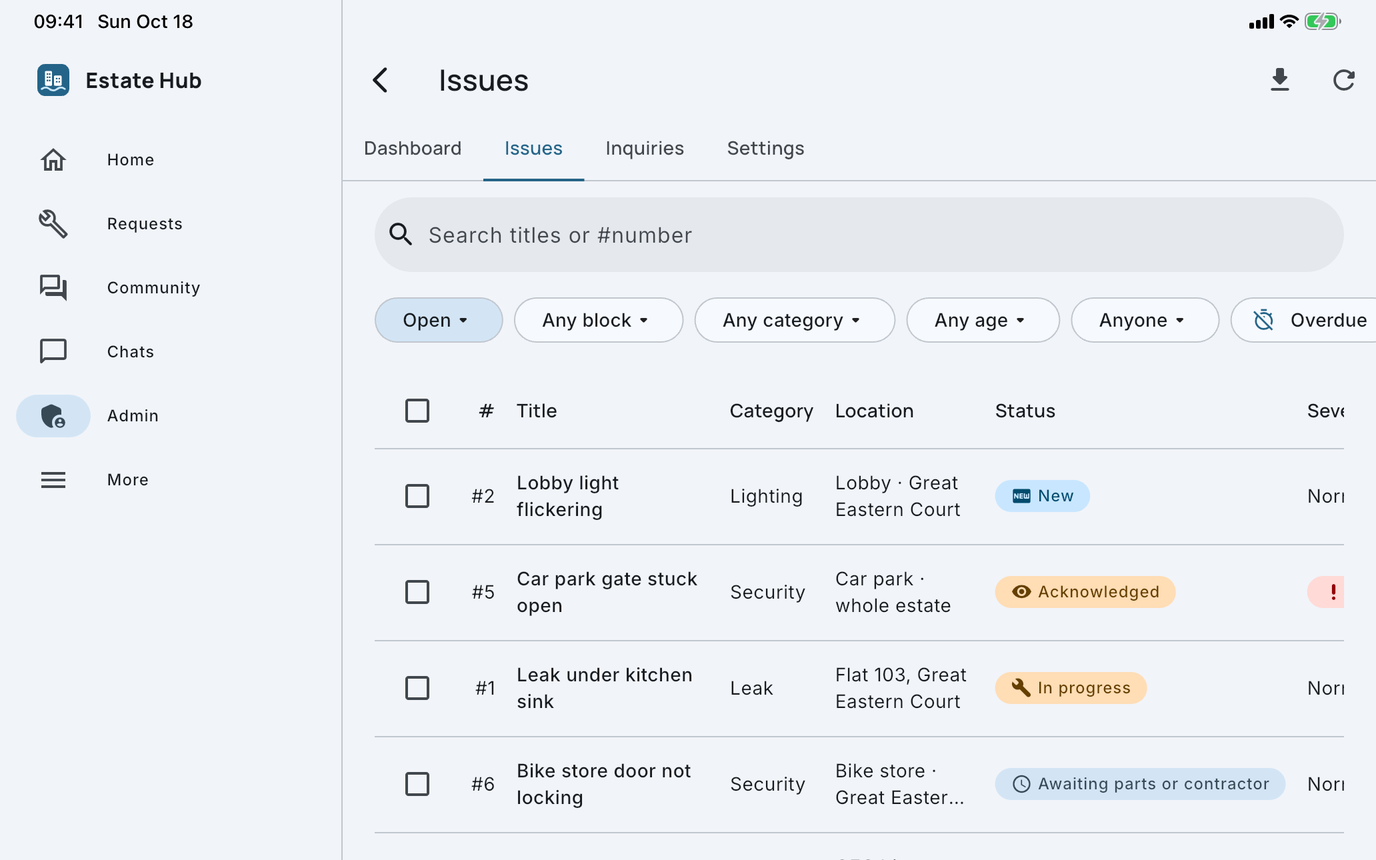Switch to the Dashboard tab
The height and width of the screenshot is (860, 1376).
[x=413, y=148]
